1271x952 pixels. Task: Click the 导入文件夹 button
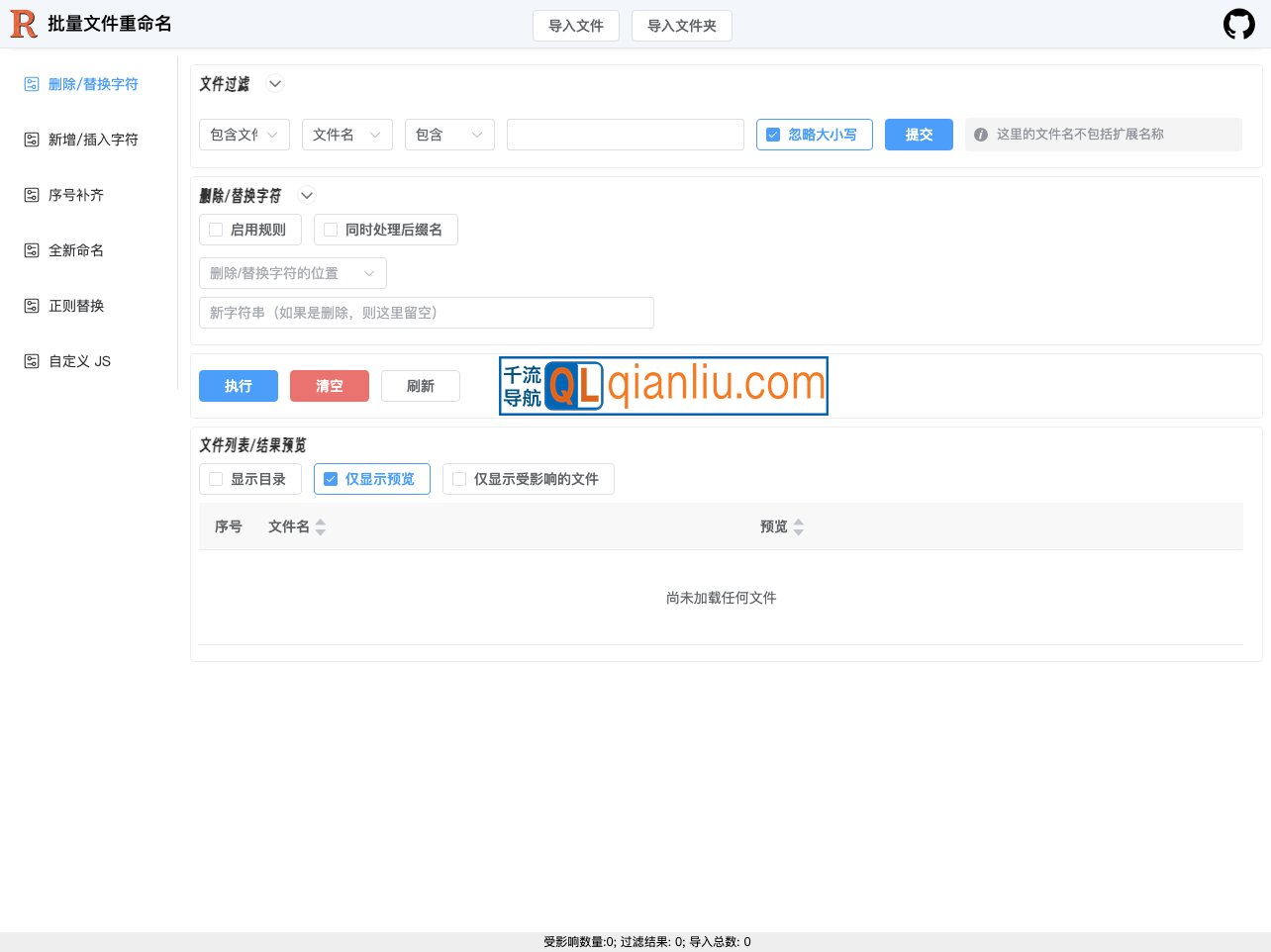681,25
